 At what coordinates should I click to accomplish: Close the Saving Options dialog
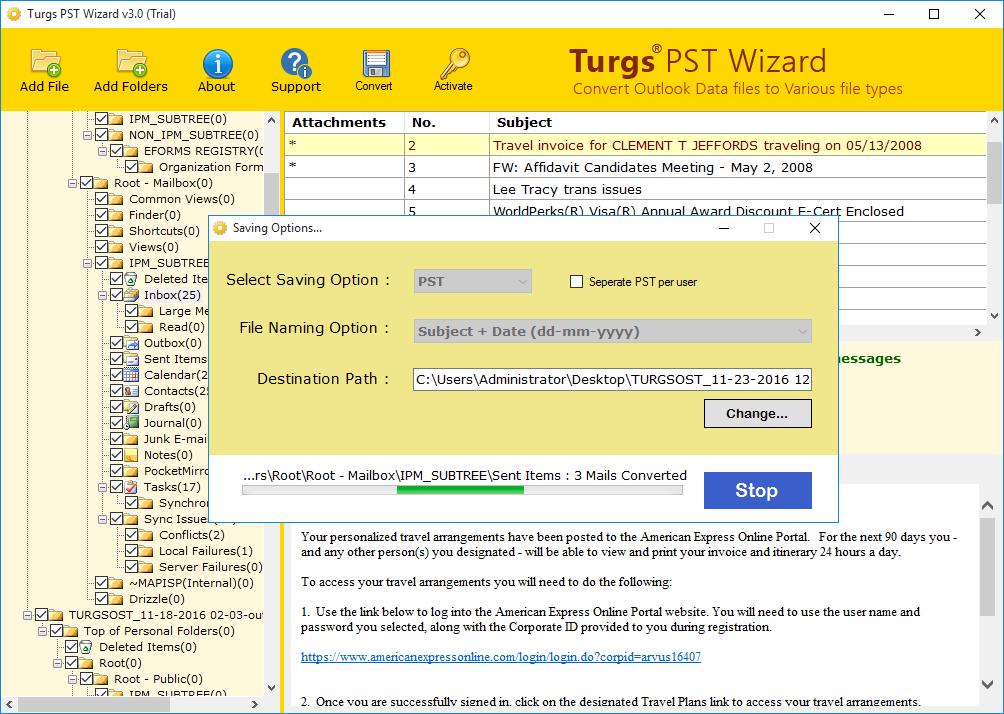(814, 229)
